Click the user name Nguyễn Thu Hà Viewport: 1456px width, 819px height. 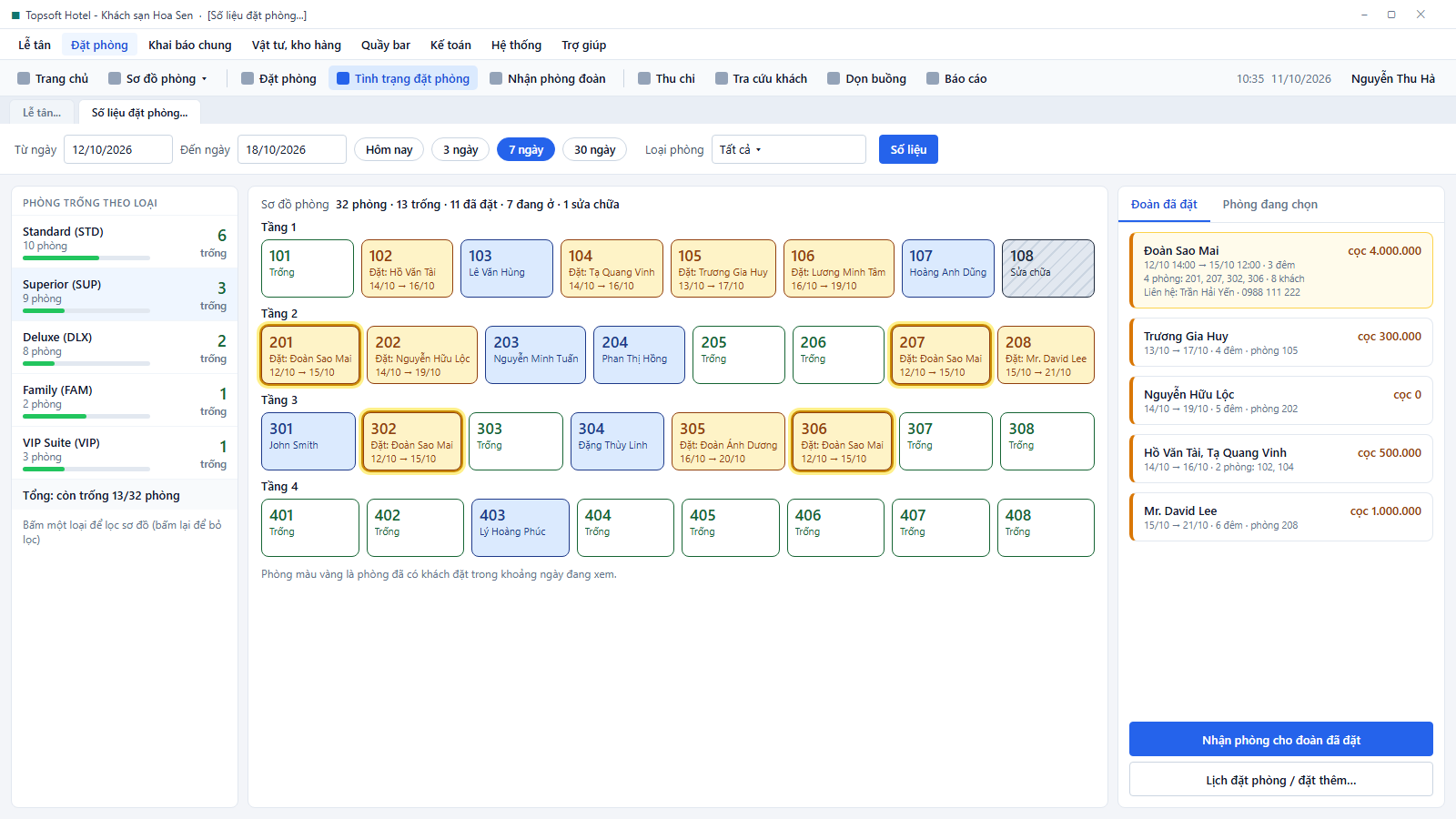tap(1392, 78)
